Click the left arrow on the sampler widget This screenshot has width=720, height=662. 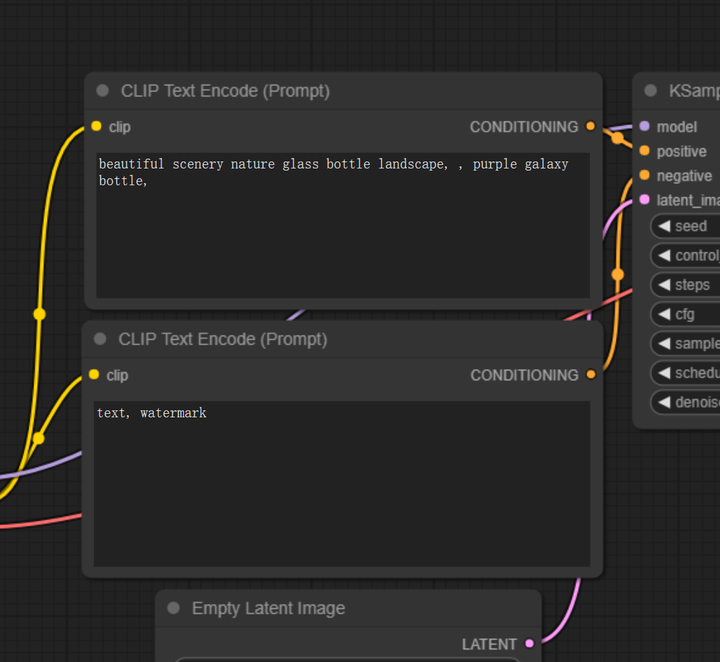click(664, 343)
